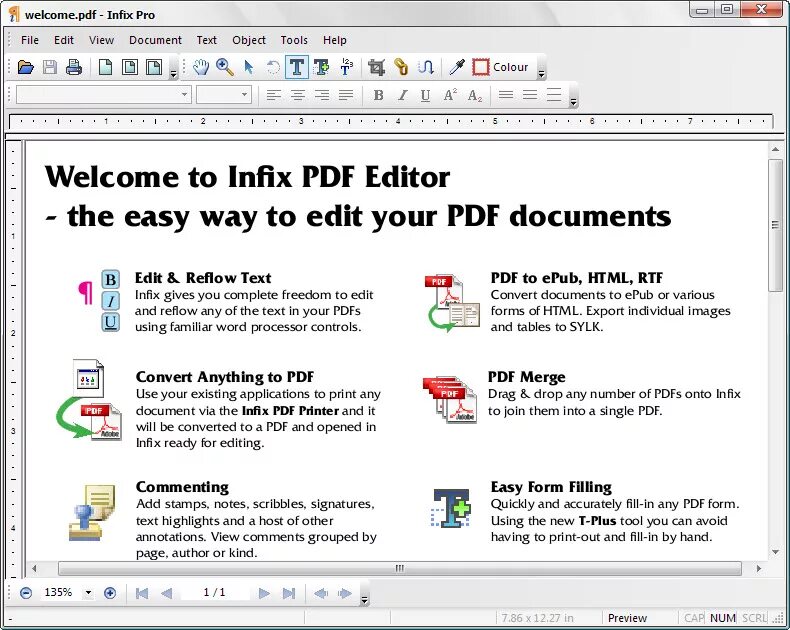Click the Colour swatch box
Screen dimensions: 790x630
481,67
